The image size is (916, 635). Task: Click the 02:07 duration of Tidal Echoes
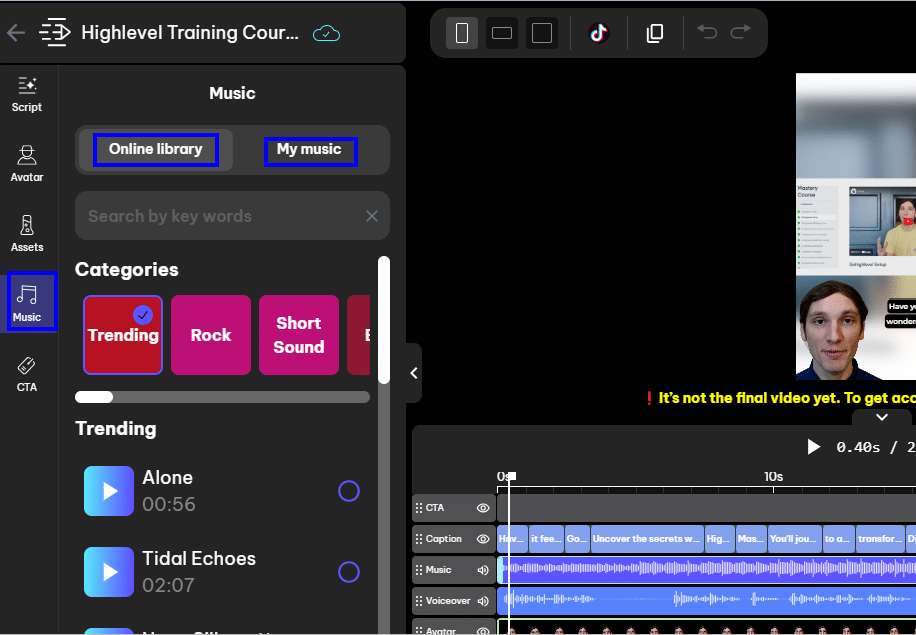point(168,585)
